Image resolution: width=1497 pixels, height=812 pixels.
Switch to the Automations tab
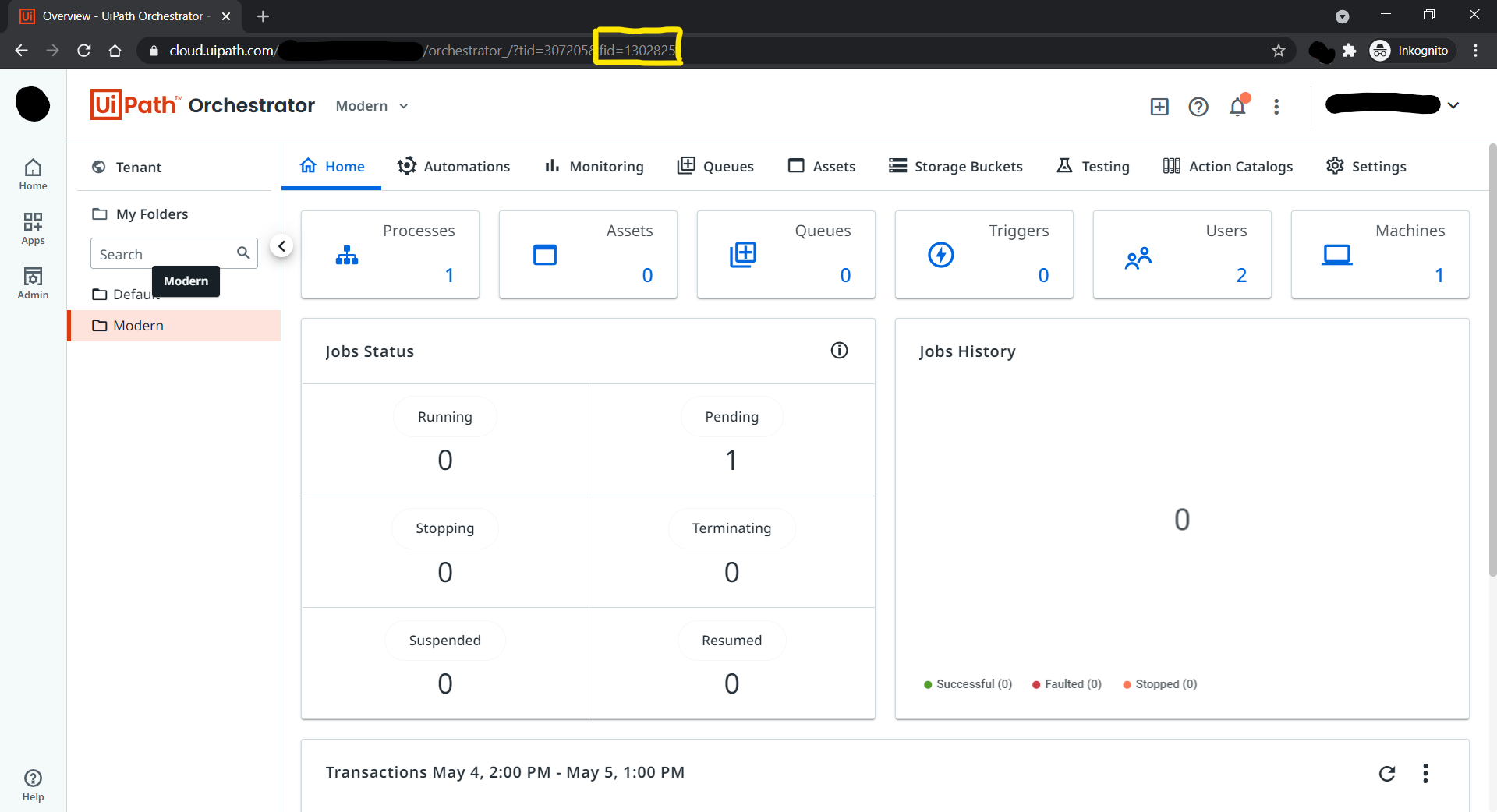454,167
